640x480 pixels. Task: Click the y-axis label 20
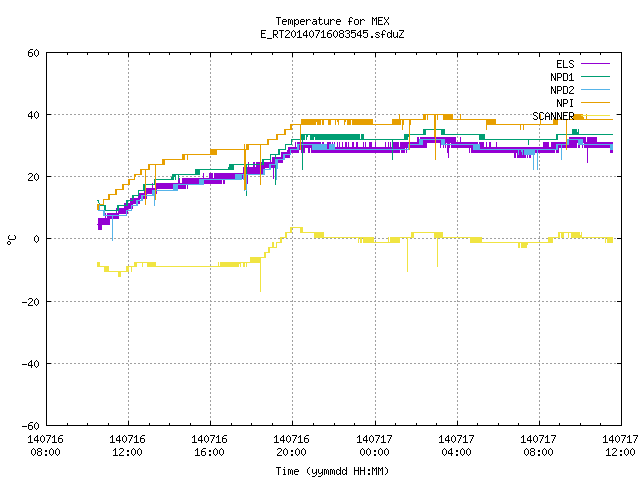pyautogui.click(x=33, y=177)
